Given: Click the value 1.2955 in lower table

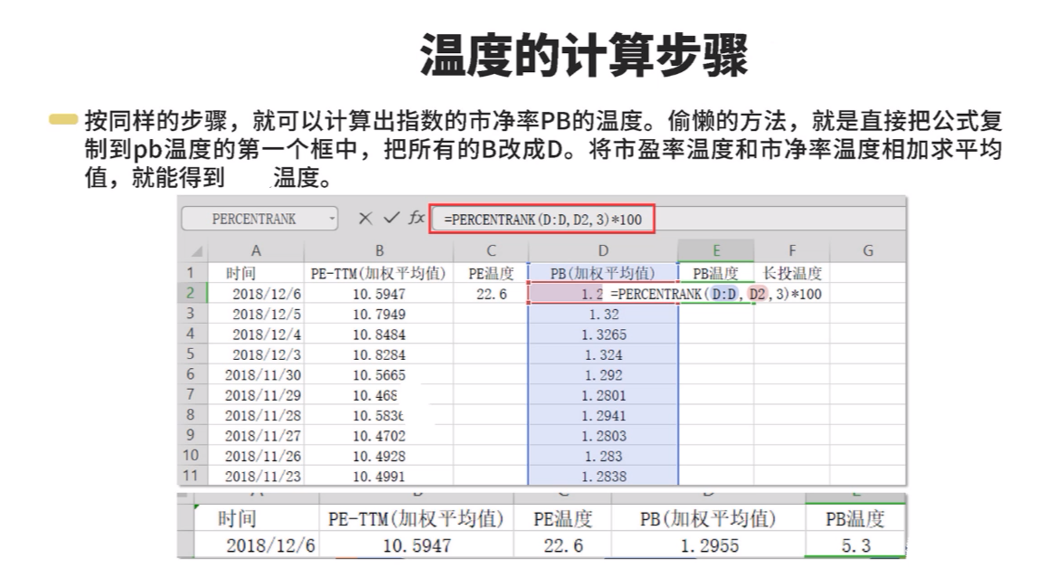Looking at the screenshot, I should [708, 545].
